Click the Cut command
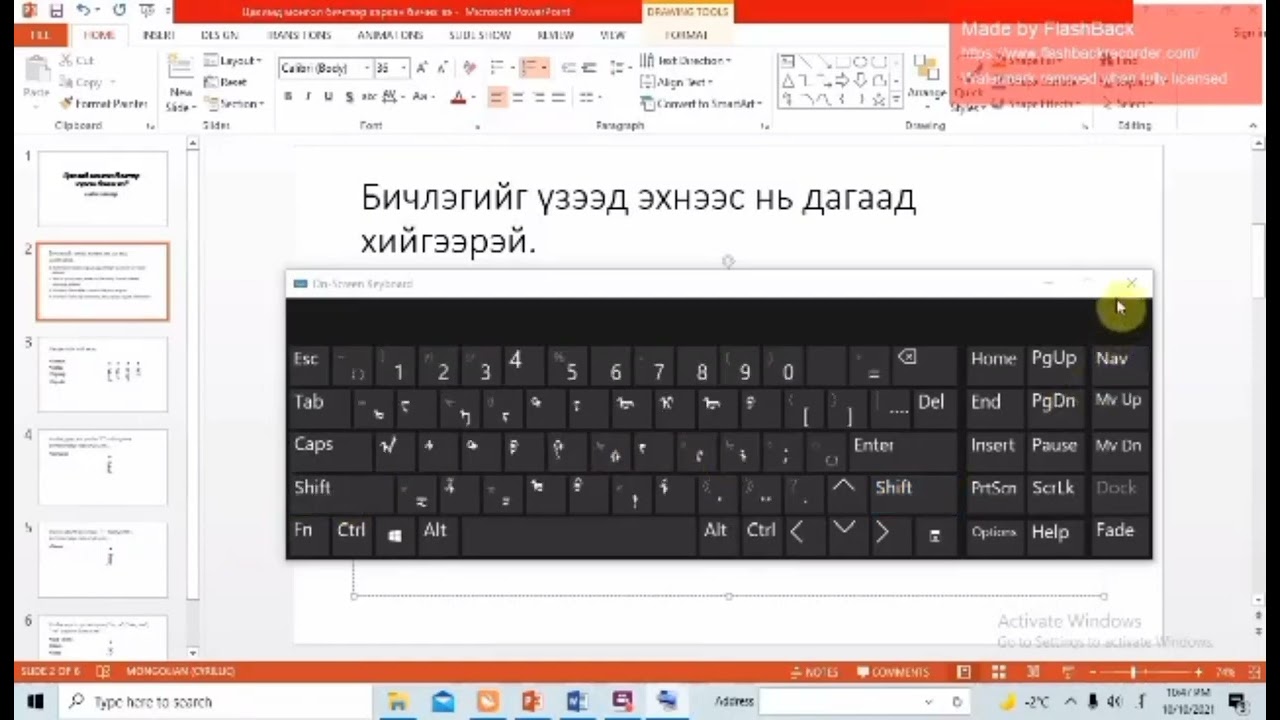Viewport: 1280px width, 720px height. [x=77, y=61]
